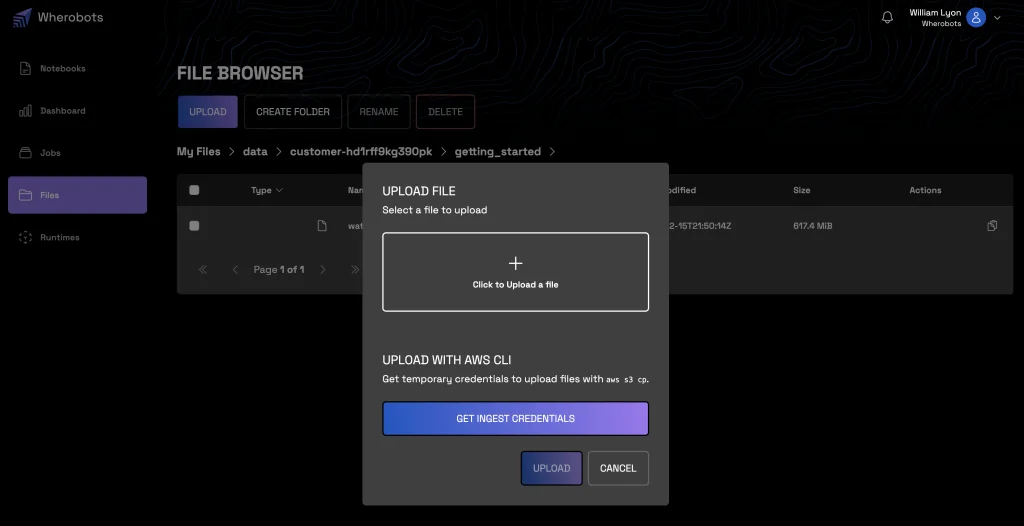This screenshot has width=1024, height=526.
Task: Click the Files folder icon
Action: tap(25, 195)
